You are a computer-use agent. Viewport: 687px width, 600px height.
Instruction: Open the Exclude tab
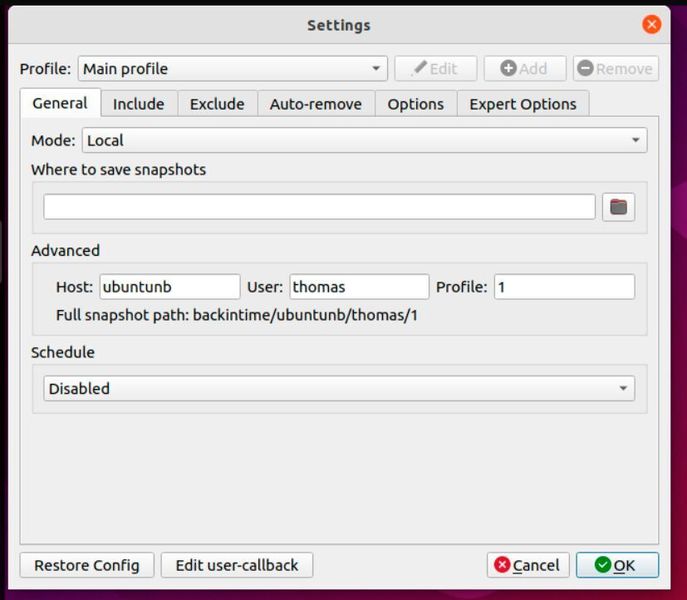[217, 104]
